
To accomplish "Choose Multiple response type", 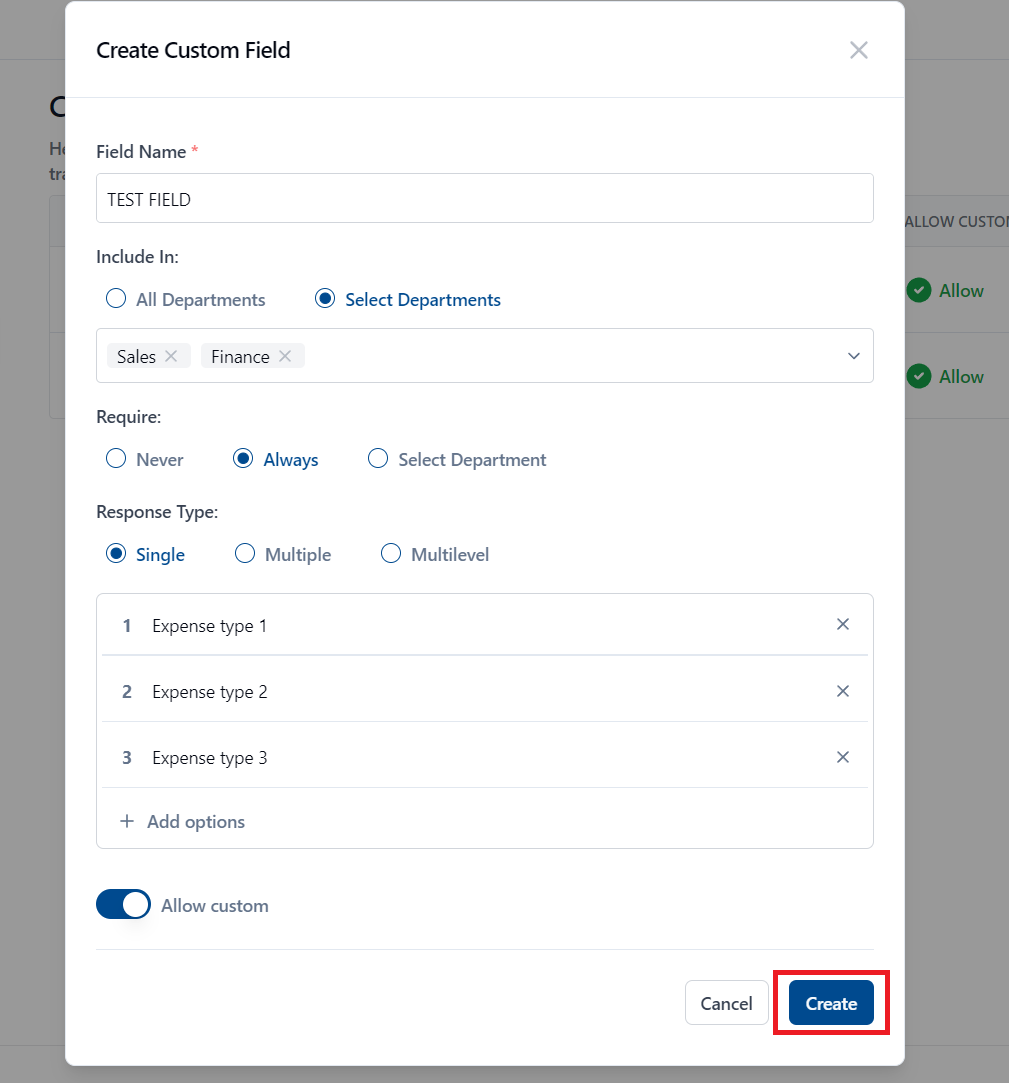I will point(245,554).
